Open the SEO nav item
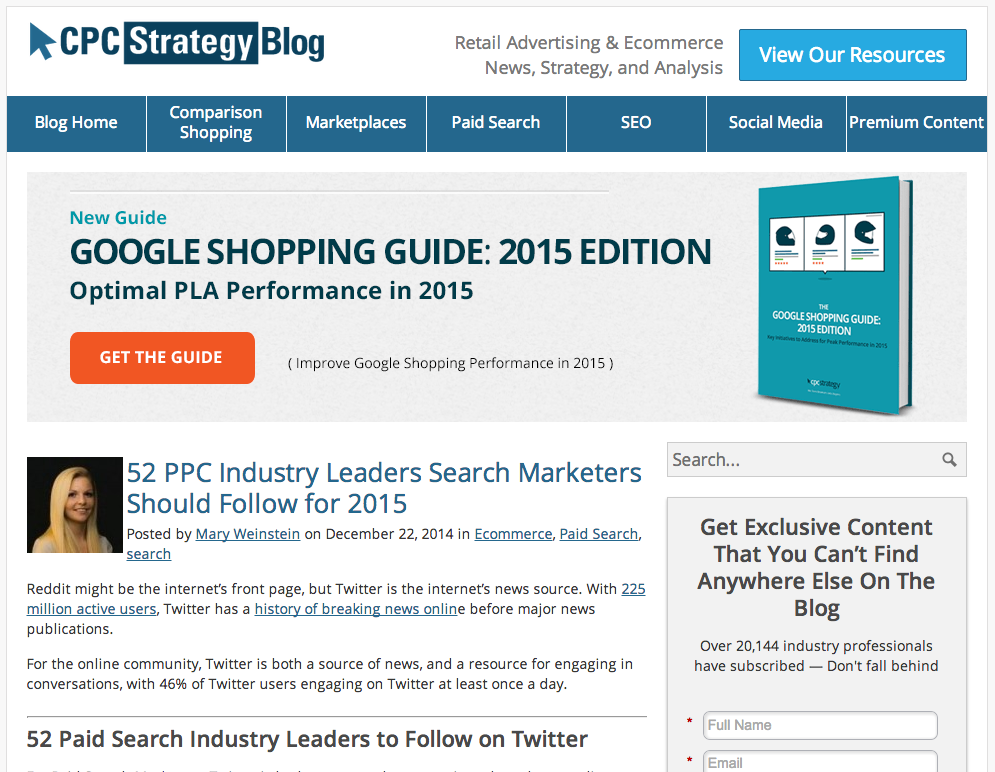 pos(636,123)
